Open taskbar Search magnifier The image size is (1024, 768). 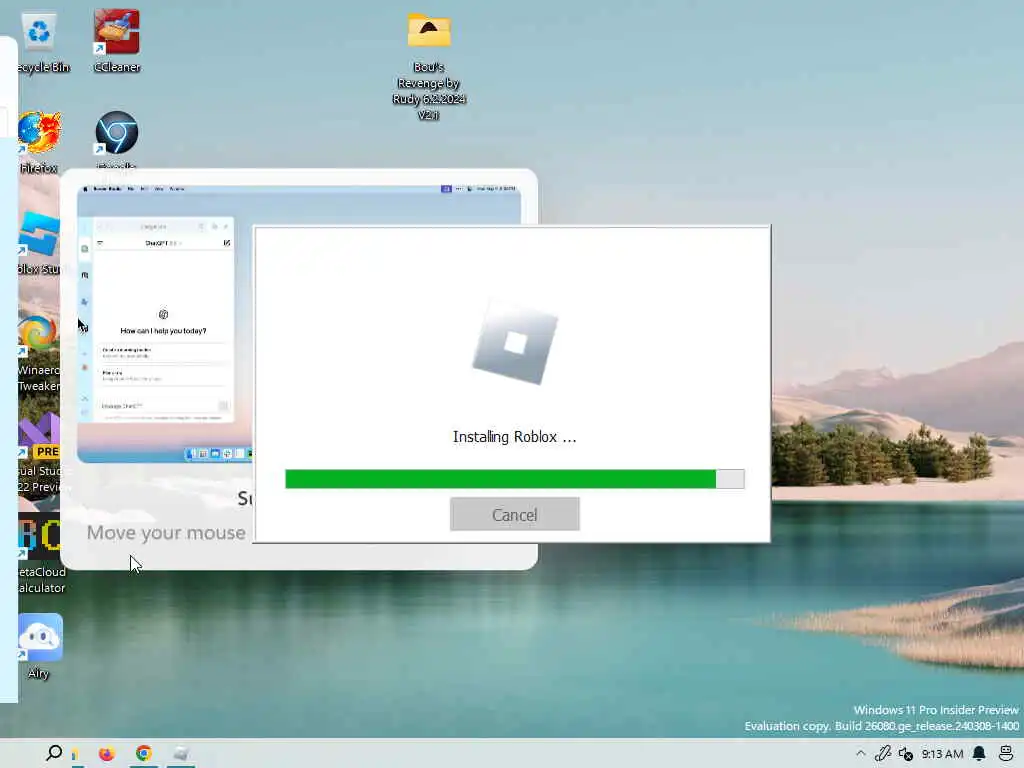[x=54, y=753]
